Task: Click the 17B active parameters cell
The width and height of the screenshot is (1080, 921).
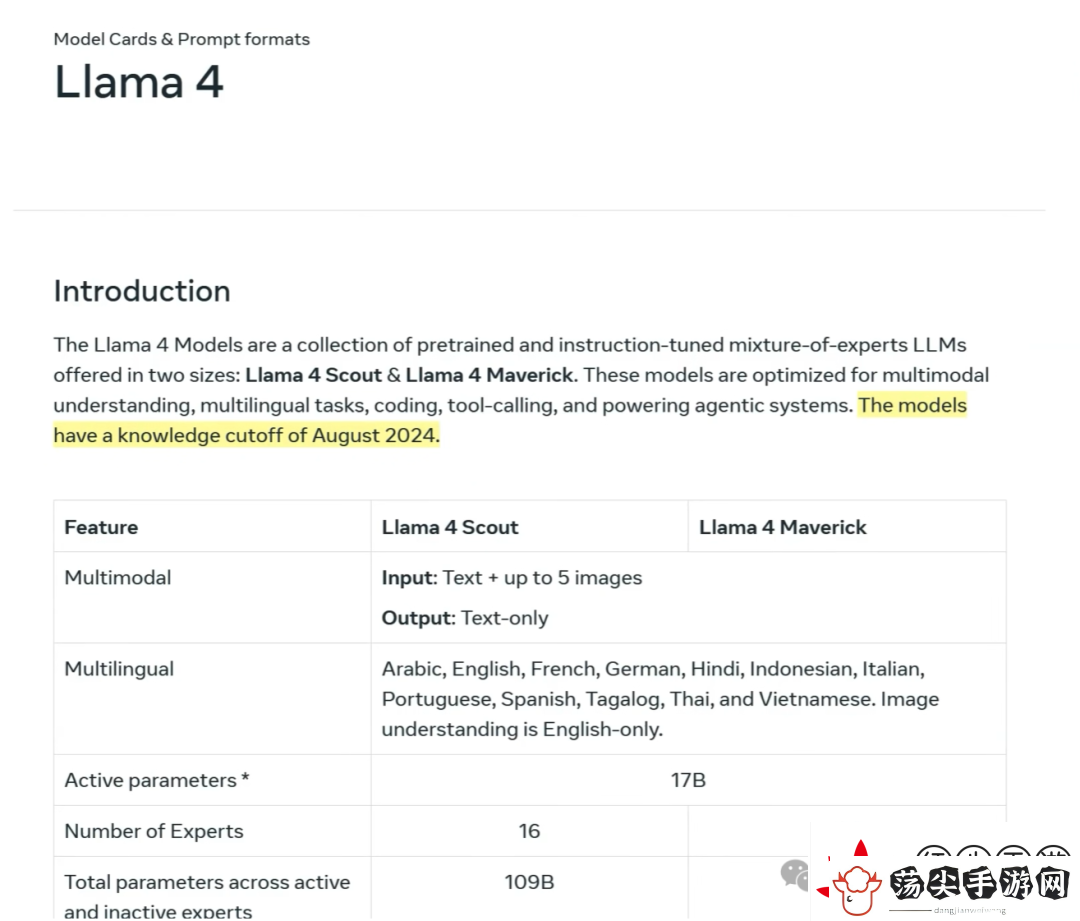Action: point(689,780)
